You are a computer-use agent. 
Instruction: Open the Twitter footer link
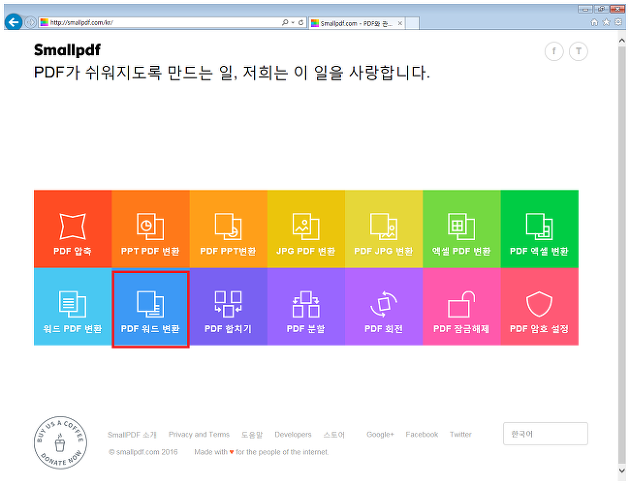460,435
